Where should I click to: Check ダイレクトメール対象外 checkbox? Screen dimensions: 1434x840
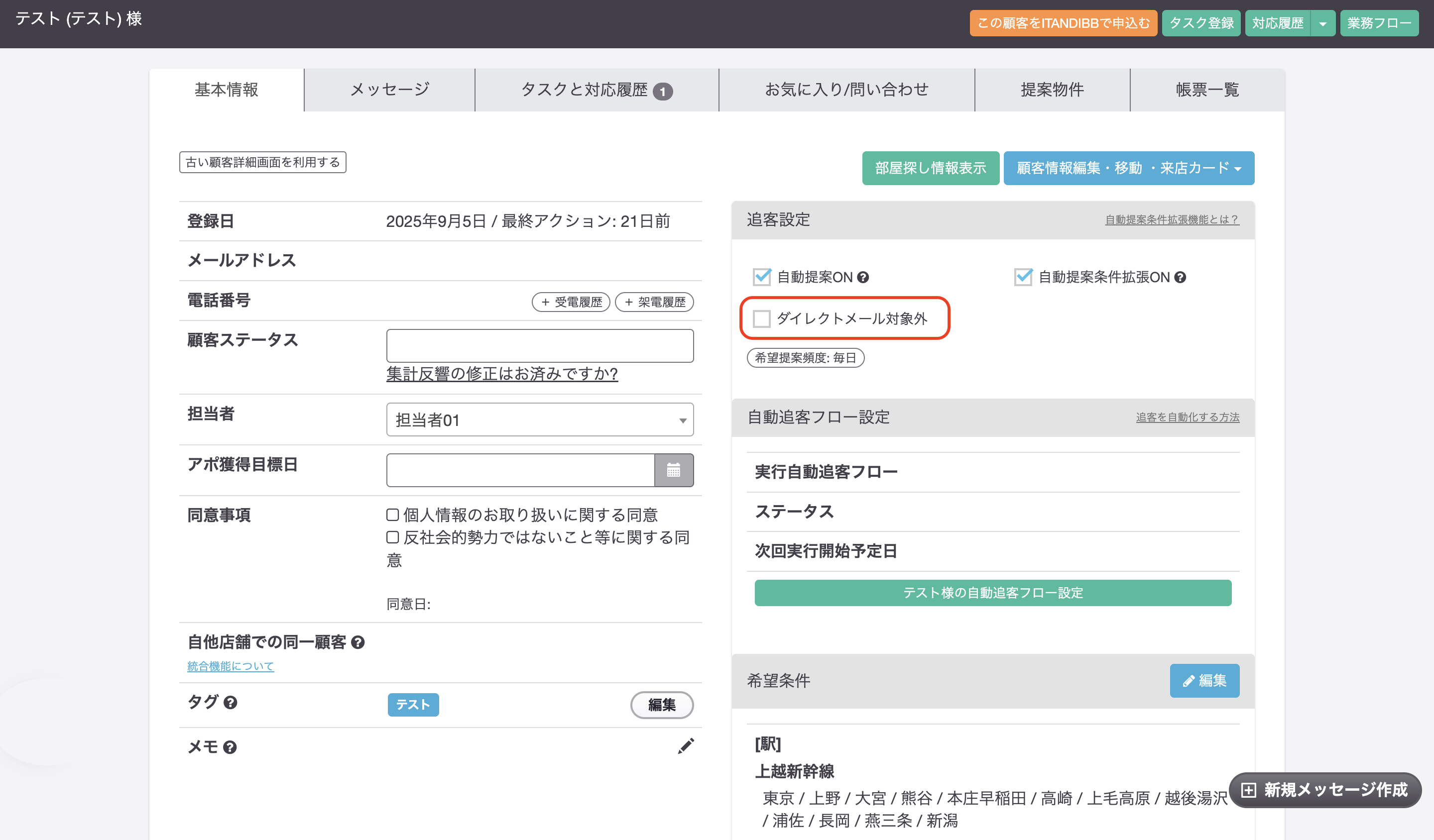point(761,318)
